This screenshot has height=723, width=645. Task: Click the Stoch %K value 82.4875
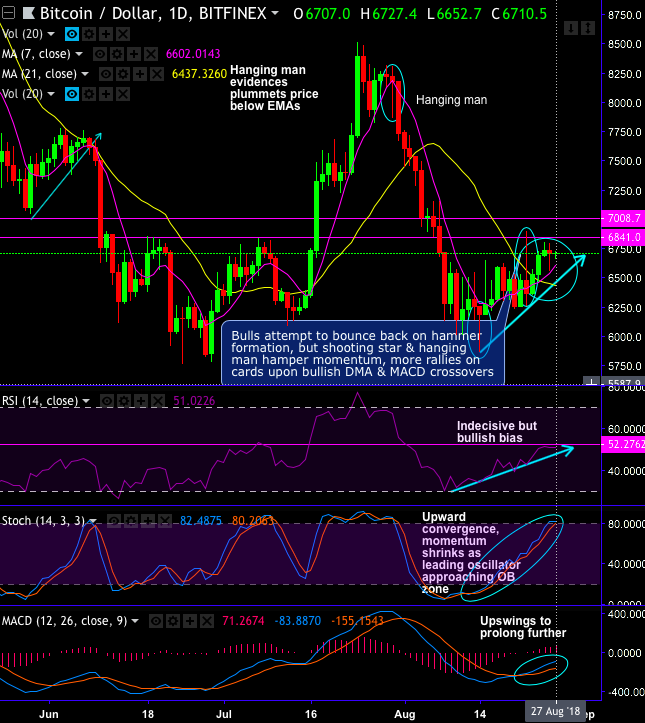(201, 521)
